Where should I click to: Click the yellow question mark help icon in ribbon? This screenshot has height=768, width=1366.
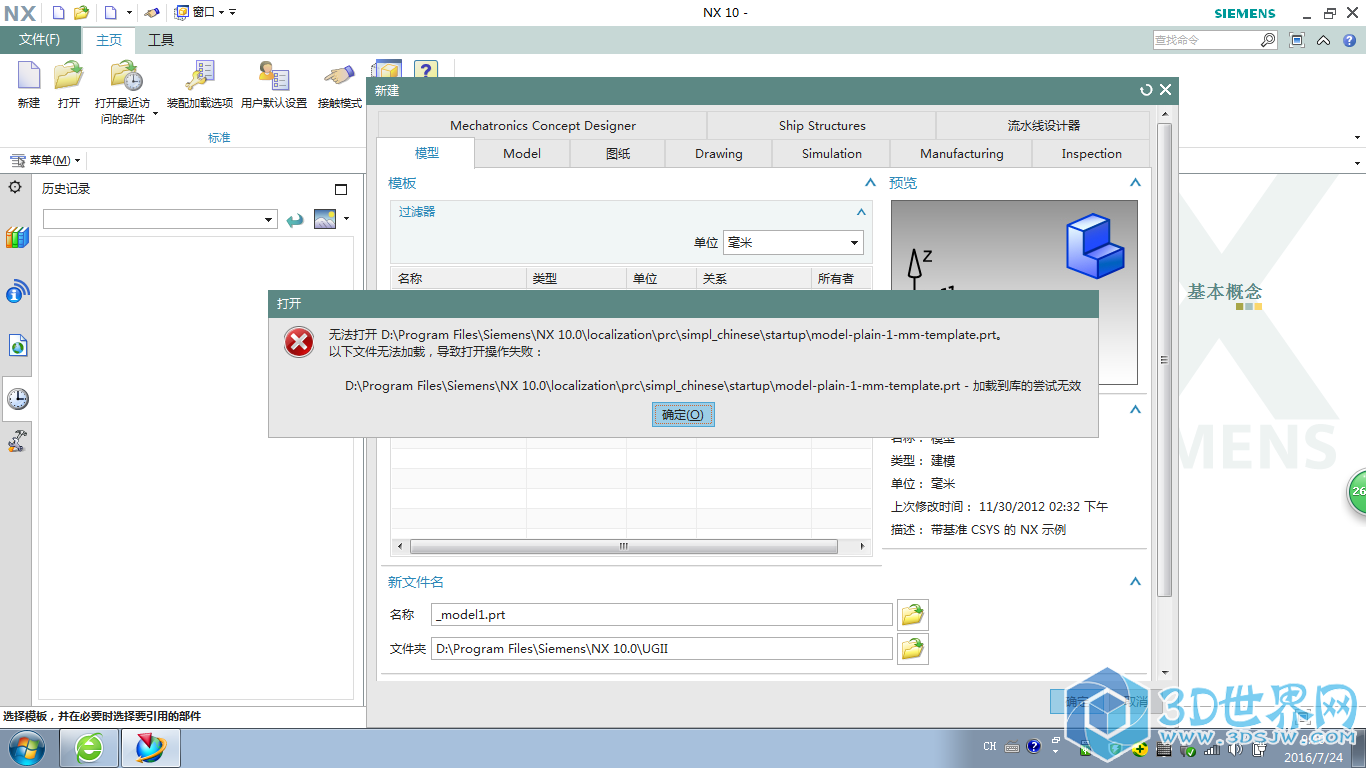point(426,71)
